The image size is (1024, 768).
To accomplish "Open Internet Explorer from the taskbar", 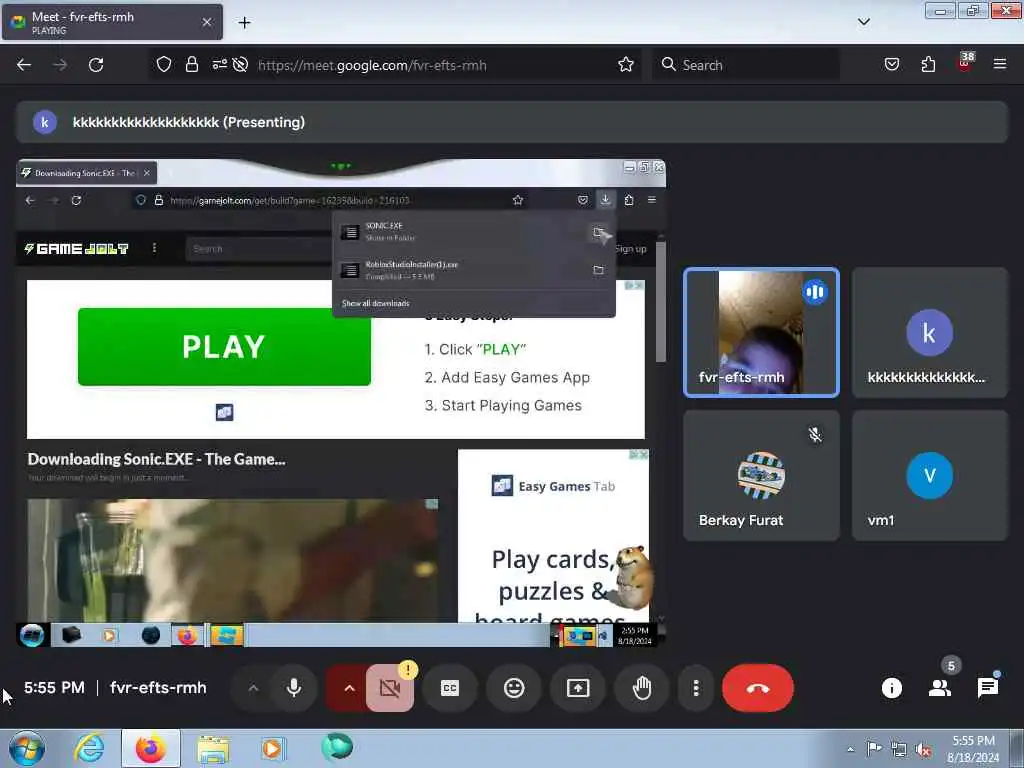I will pyautogui.click(x=89, y=748).
